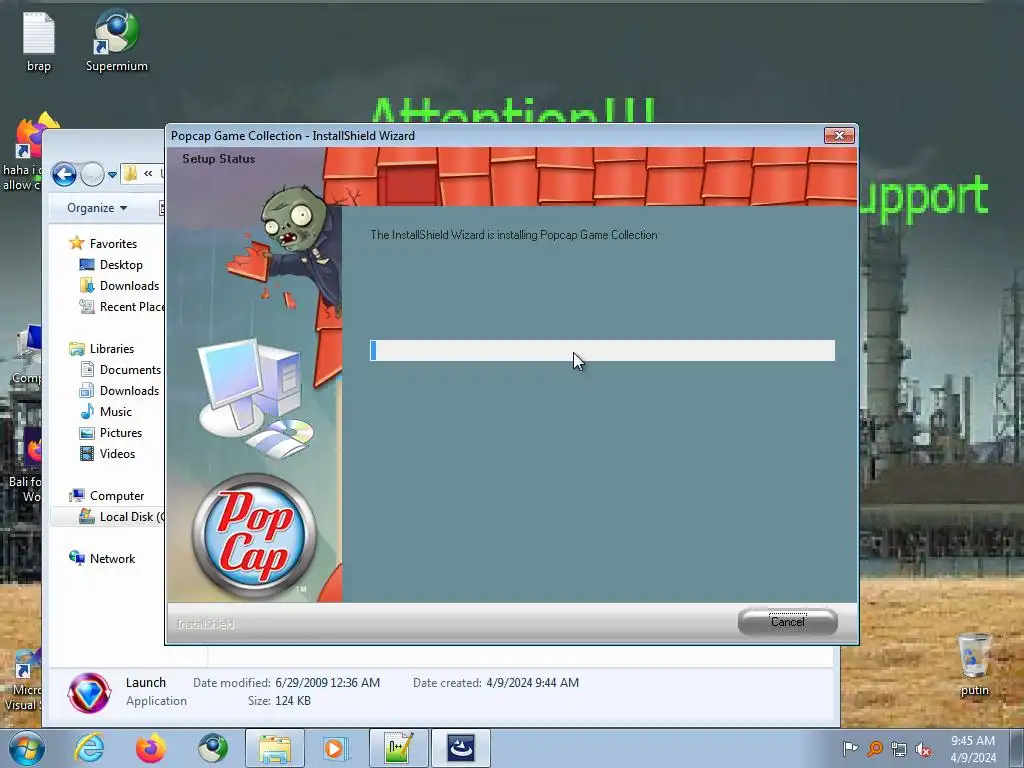1024x768 pixels.
Task: Click the Launch application gem icon
Action: (x=89, y=692)
